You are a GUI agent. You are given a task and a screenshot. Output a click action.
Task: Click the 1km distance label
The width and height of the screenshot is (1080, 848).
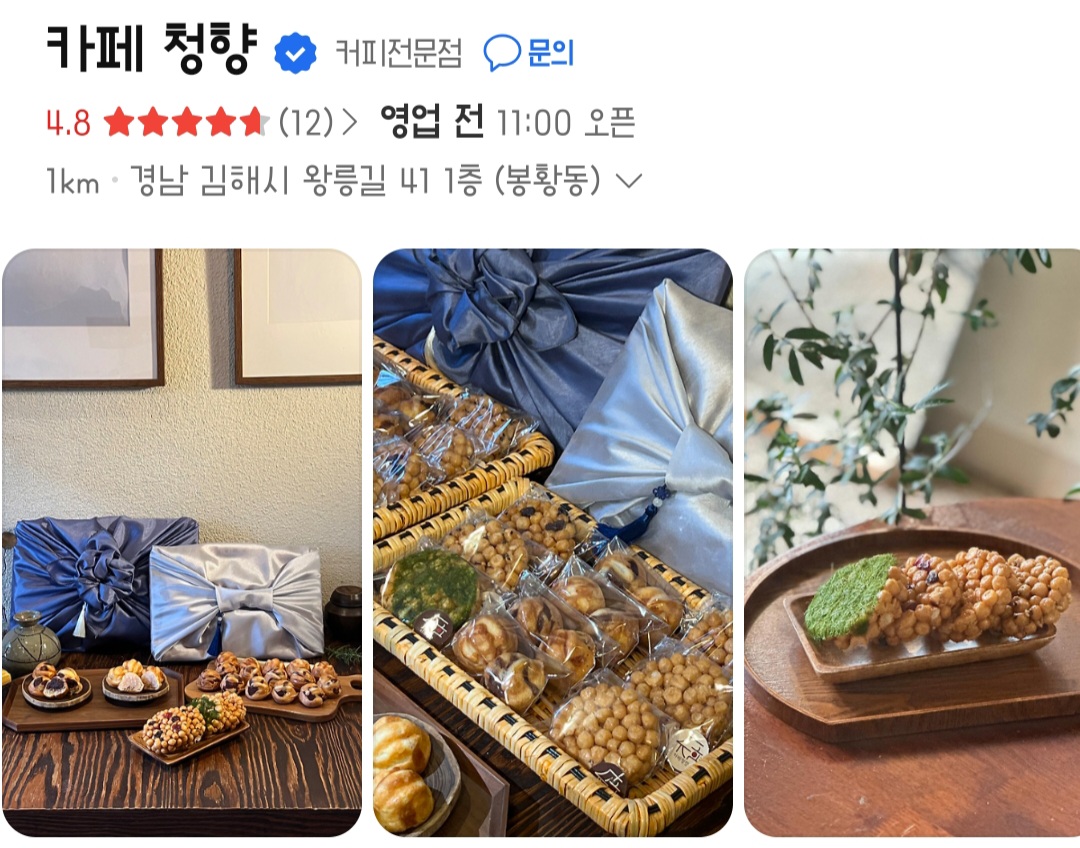[x=72, y=181]
